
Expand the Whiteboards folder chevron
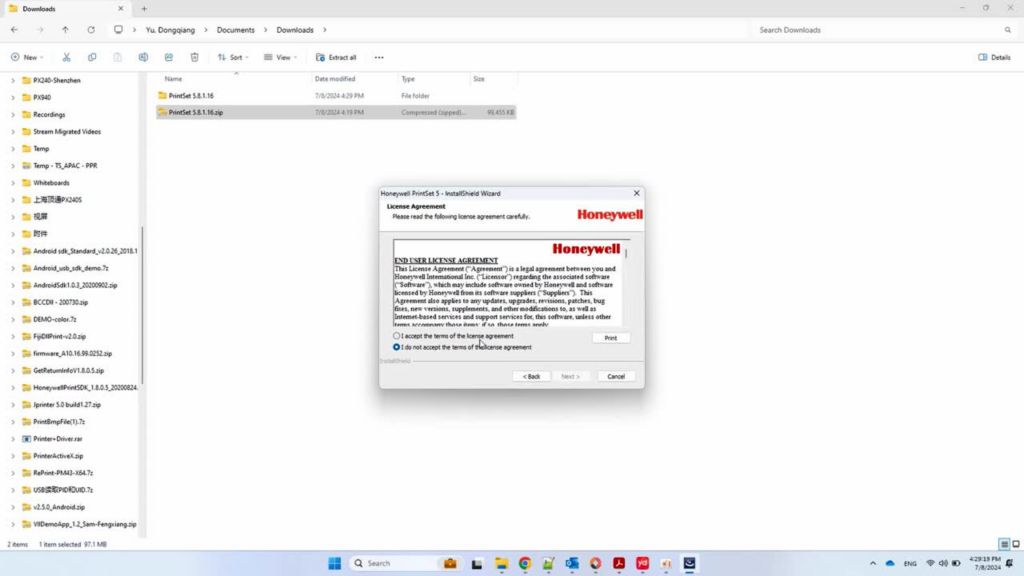13,183
